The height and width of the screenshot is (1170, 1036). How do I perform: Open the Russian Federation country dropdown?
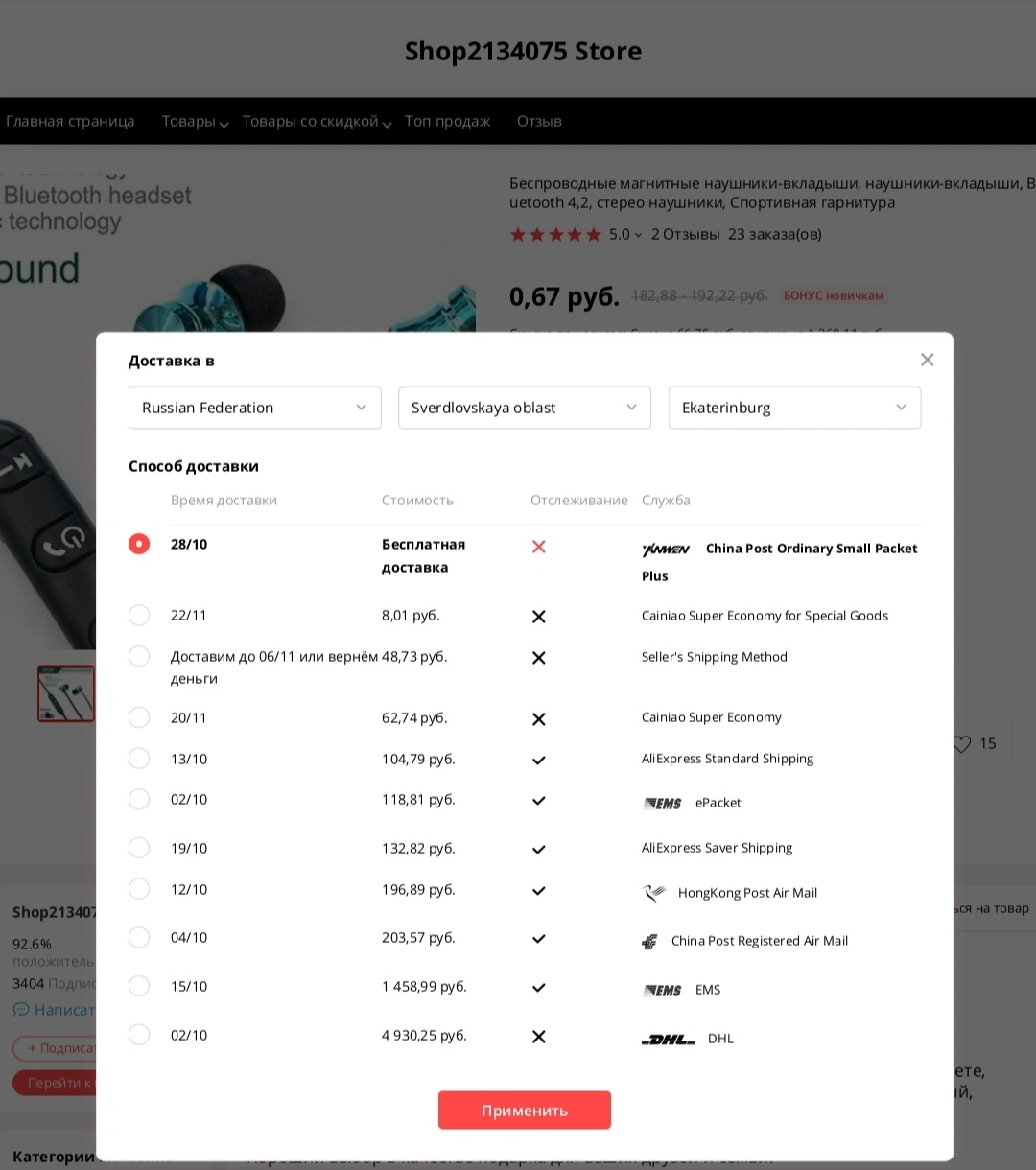coord(255,408)
